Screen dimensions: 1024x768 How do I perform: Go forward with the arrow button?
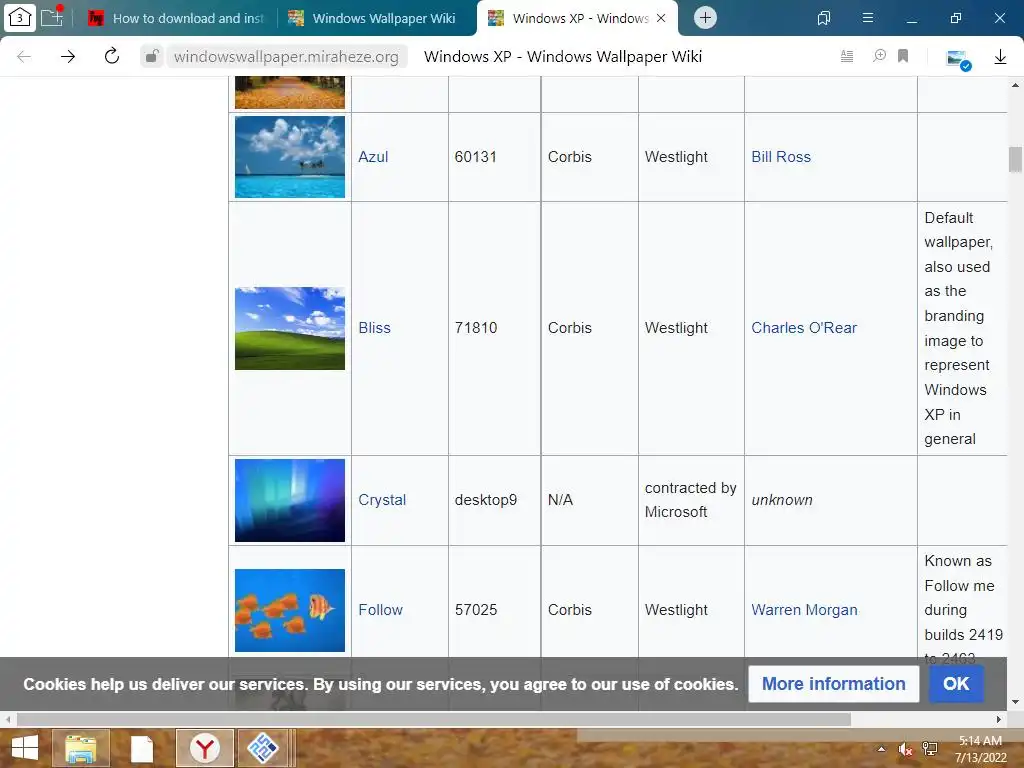(68, 56)
